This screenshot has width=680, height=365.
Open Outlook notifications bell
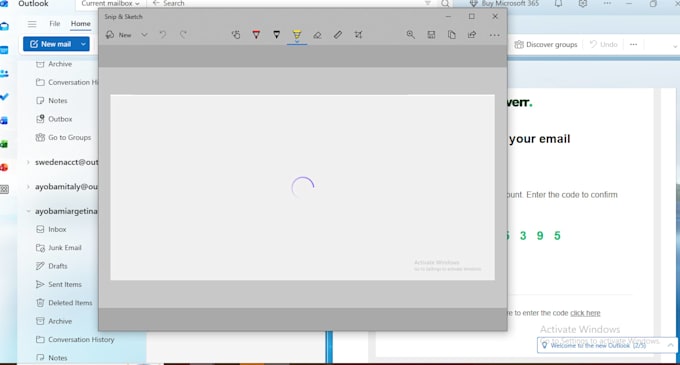pyautogui.click(x=559, y=3)
